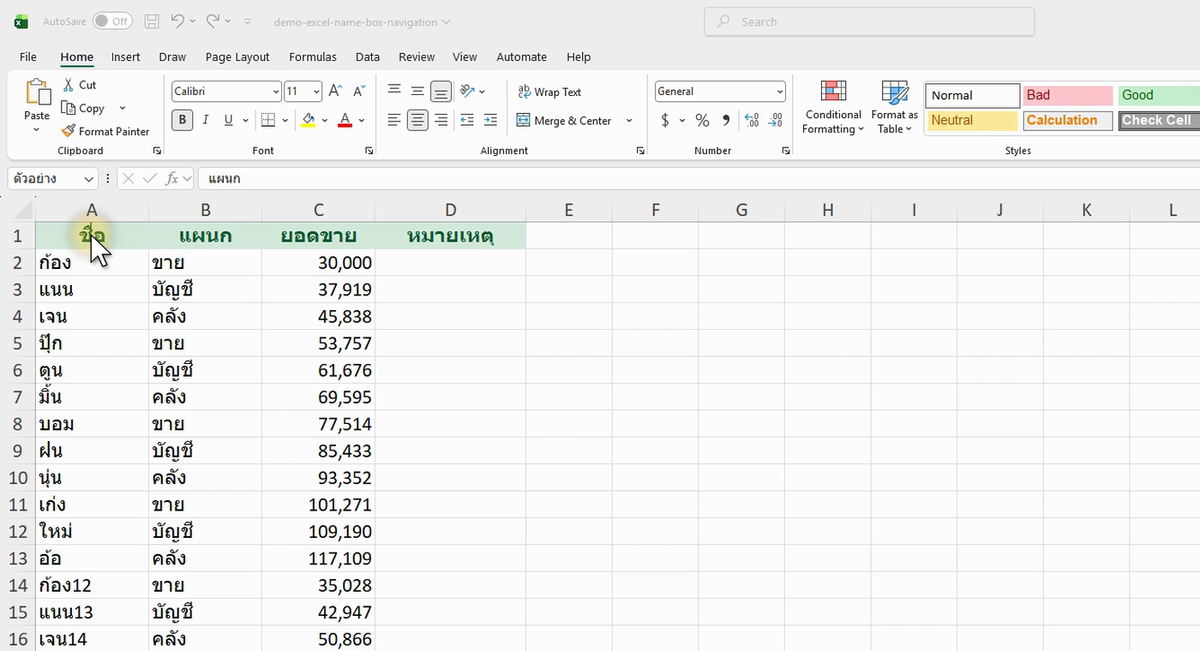
Task: Cut the selection with the scissors icon
Action: coord(69,85)
